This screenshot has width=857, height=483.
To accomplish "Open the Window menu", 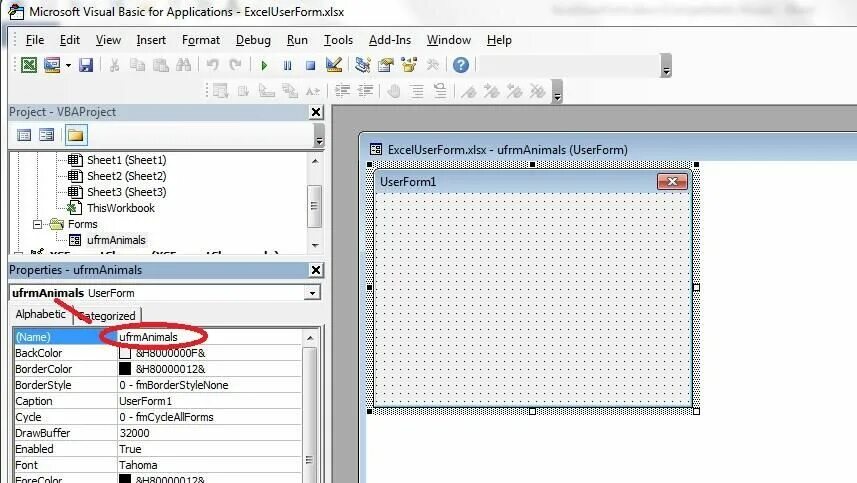I will pyautogui.click(x=449, y=40).
